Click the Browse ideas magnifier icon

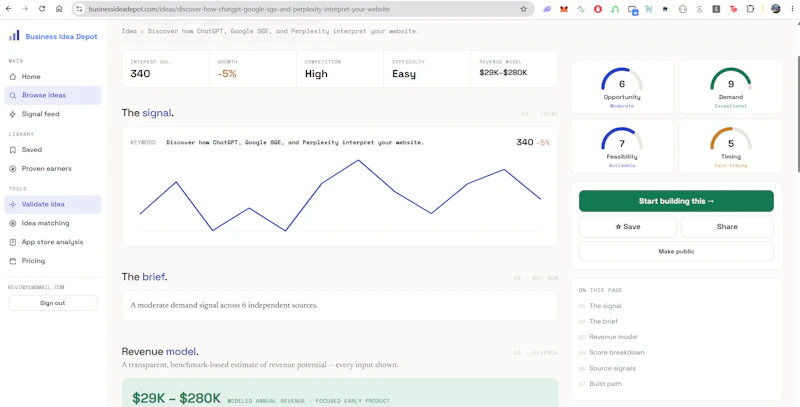pyautogui.click(x=13, y=95)
